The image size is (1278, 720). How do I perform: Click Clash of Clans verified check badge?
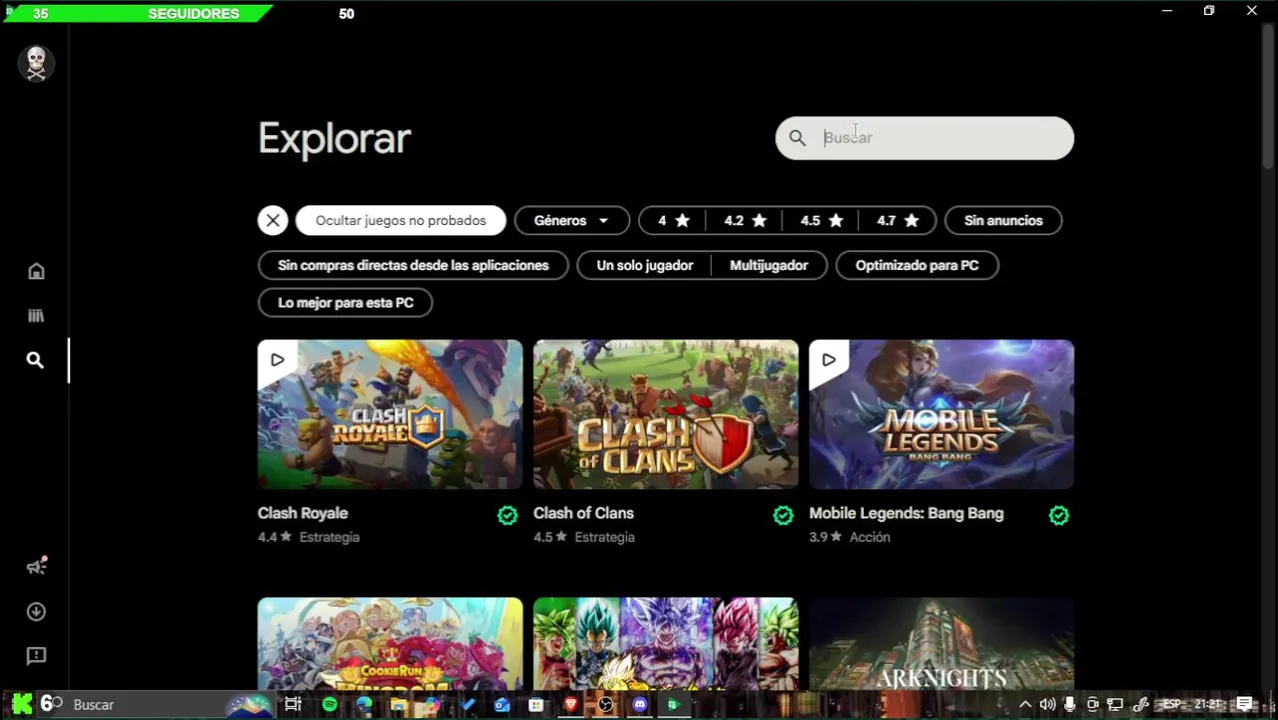(x=783, y=515)
